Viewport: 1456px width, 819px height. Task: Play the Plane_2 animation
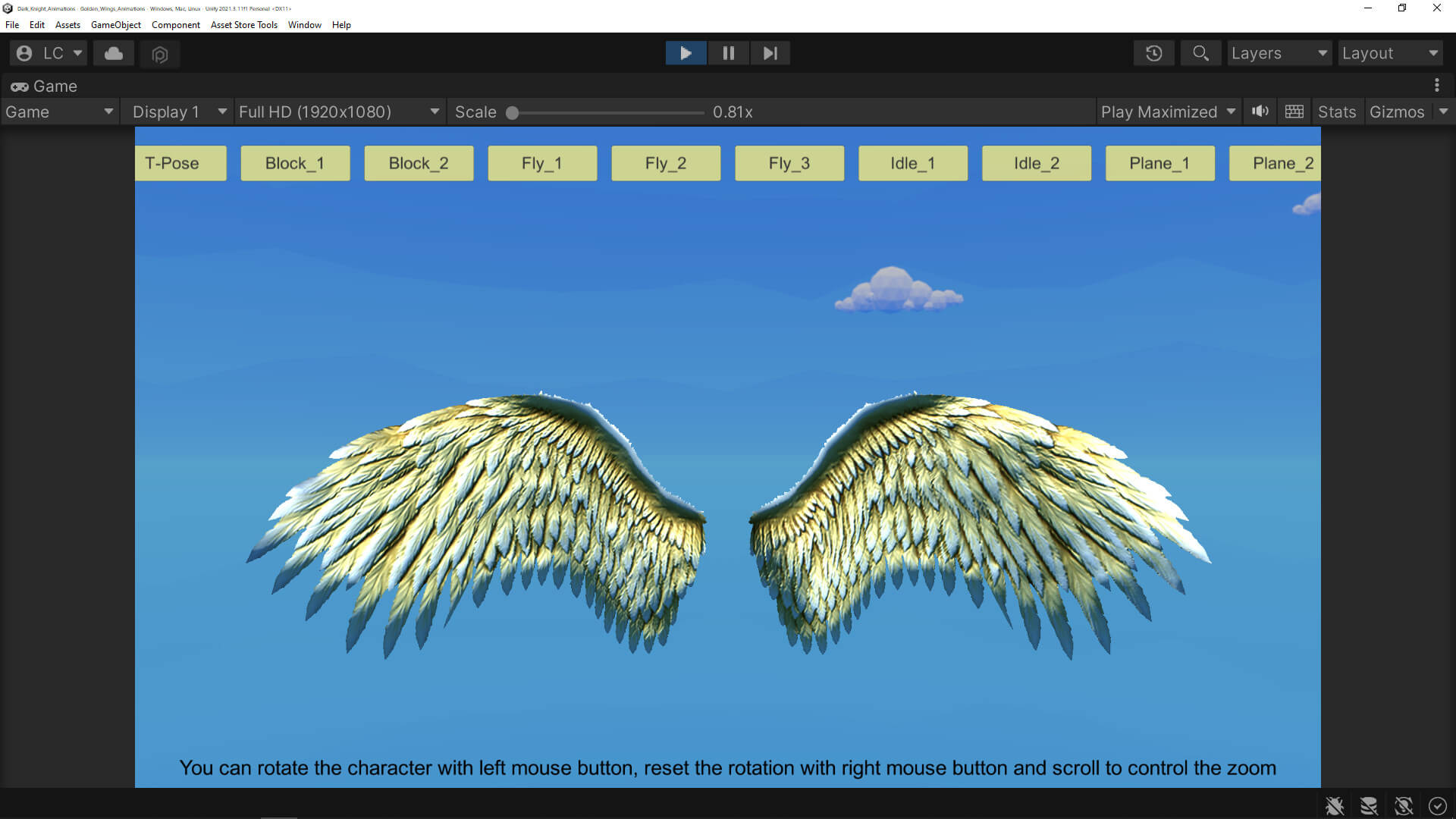click(1276, 163)
